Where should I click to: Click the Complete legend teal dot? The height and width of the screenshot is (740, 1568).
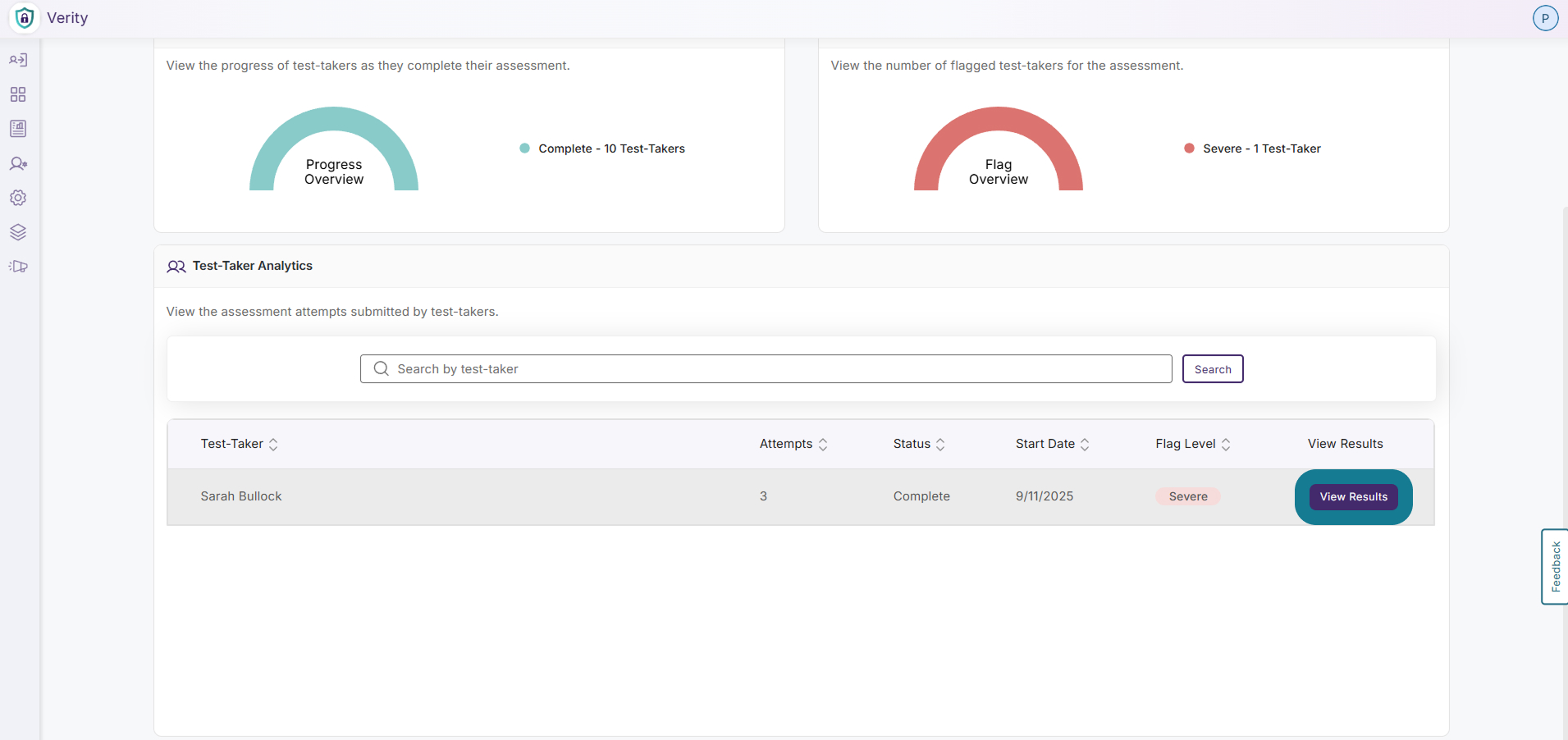(524, 148)
